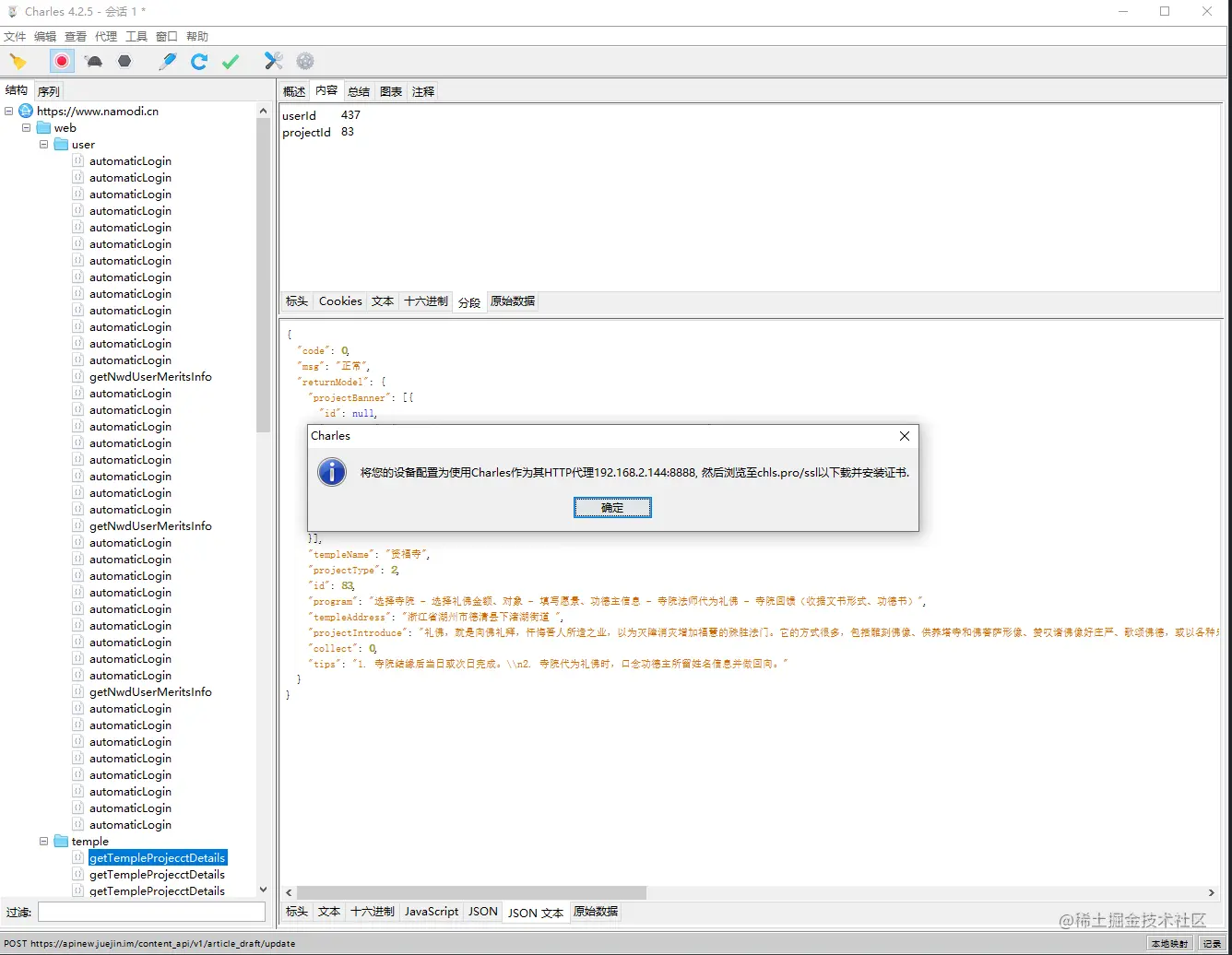1232x955 pixels.
Task: Open the 帮助 menu
Action: pos(197,37)
